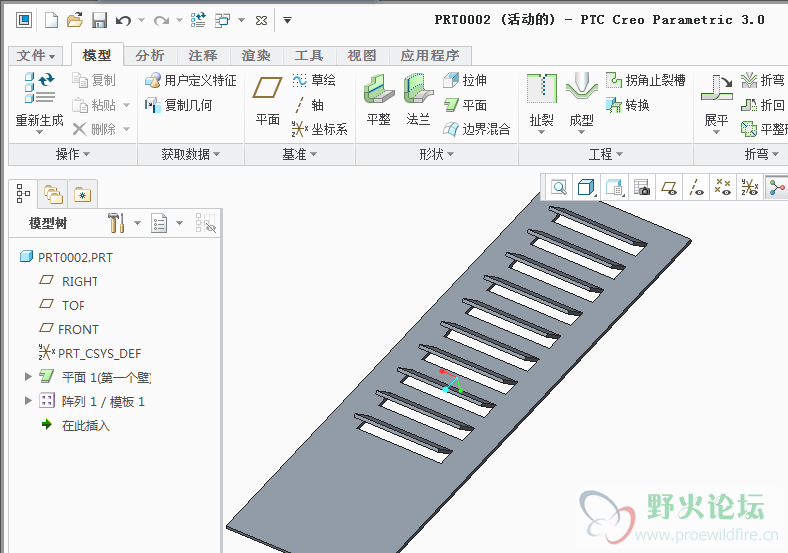Screen dimensions: 788x553
Task: Switch to the 分析 tab
Action: pyautogui.click(x=150, y=55)
